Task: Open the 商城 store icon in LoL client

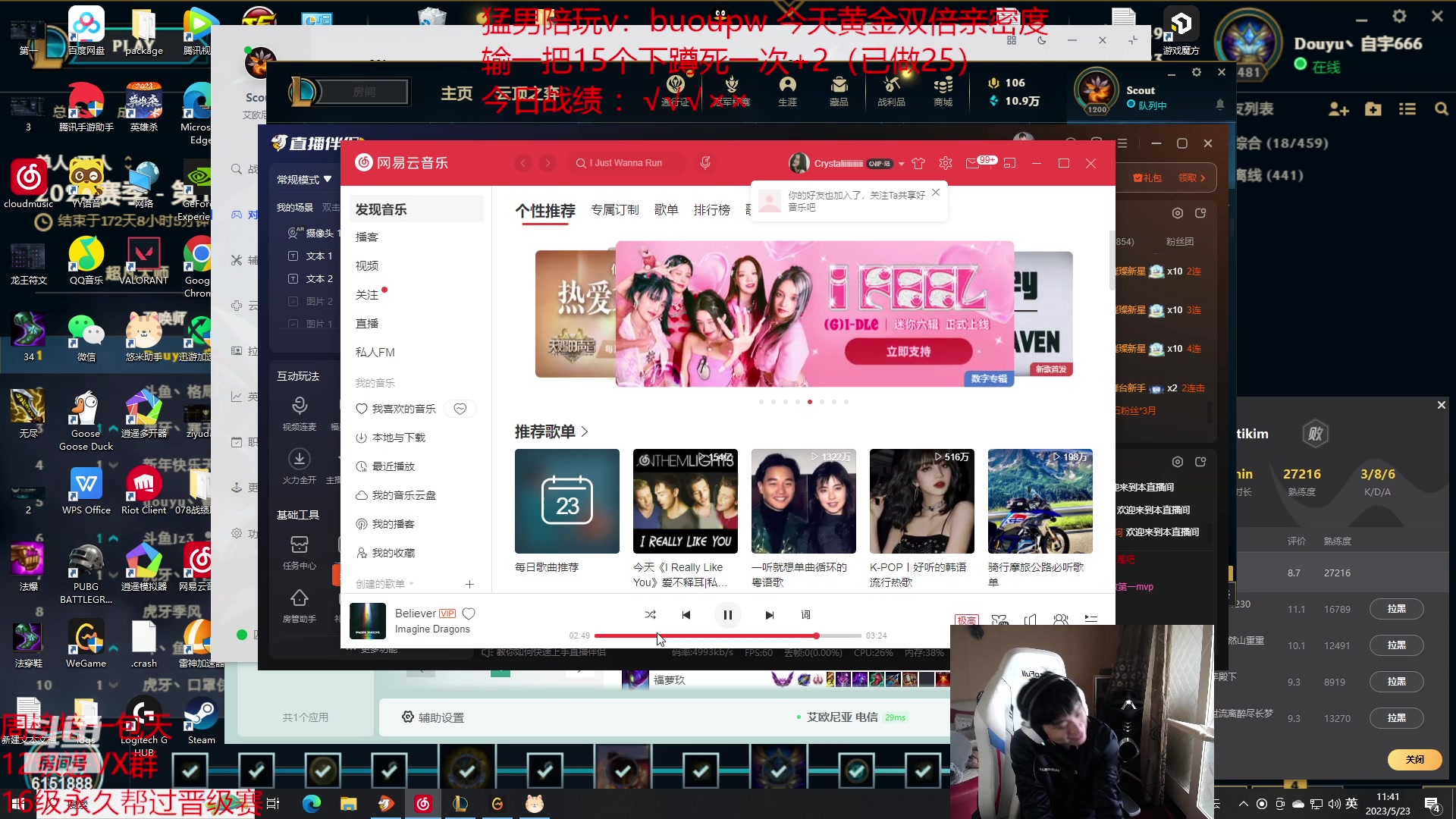Action: pos(943,91)
